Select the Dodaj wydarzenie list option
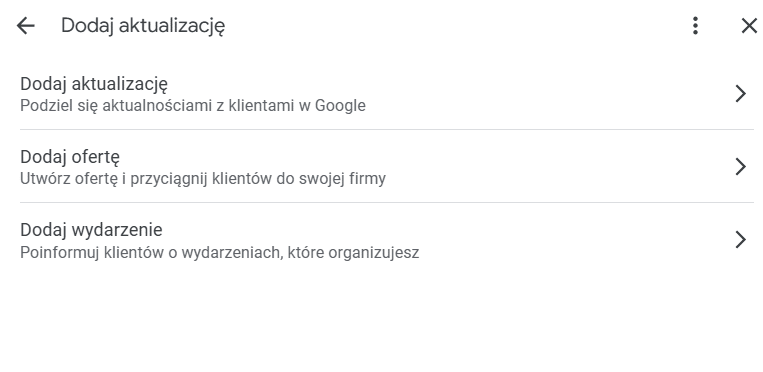The image size is (763, 372). (386, 240)
